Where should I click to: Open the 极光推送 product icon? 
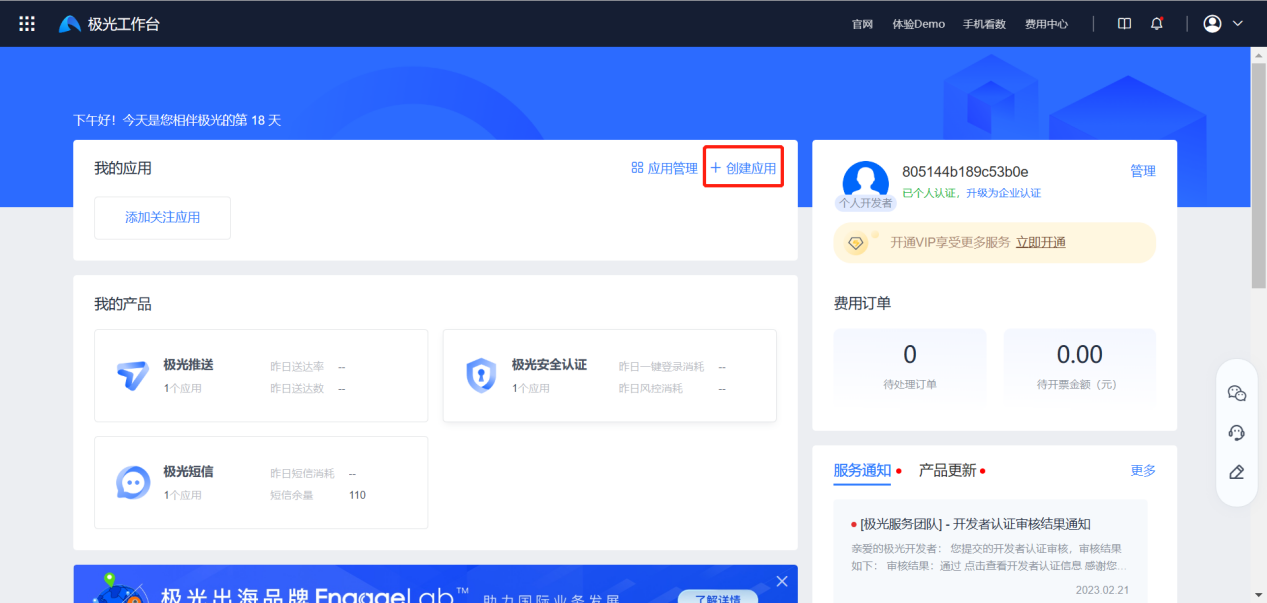[133, 375]
